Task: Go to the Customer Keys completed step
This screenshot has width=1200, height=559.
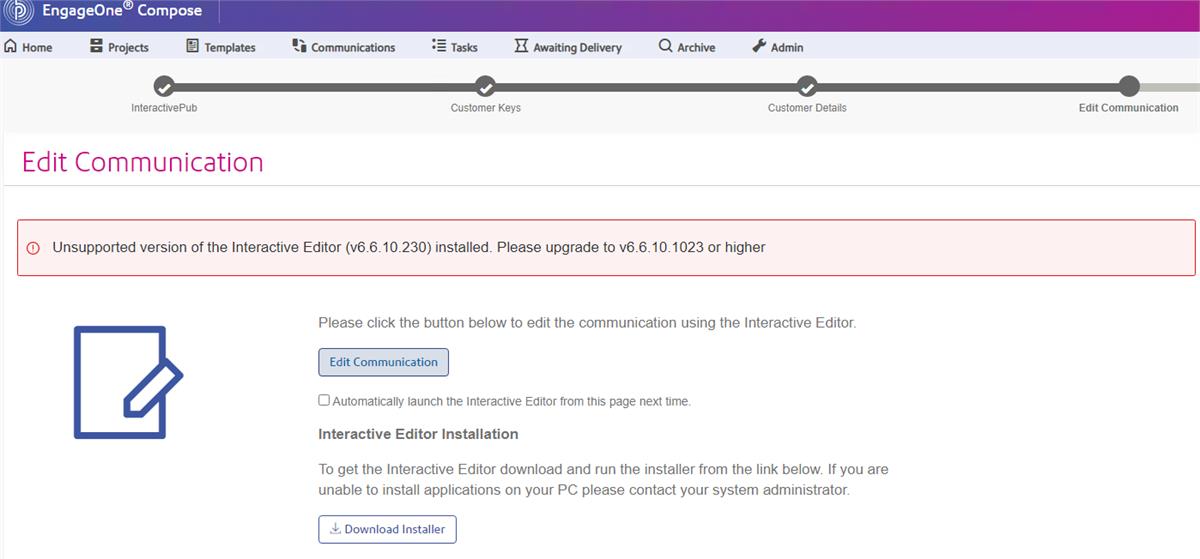Action: [485, 86]
